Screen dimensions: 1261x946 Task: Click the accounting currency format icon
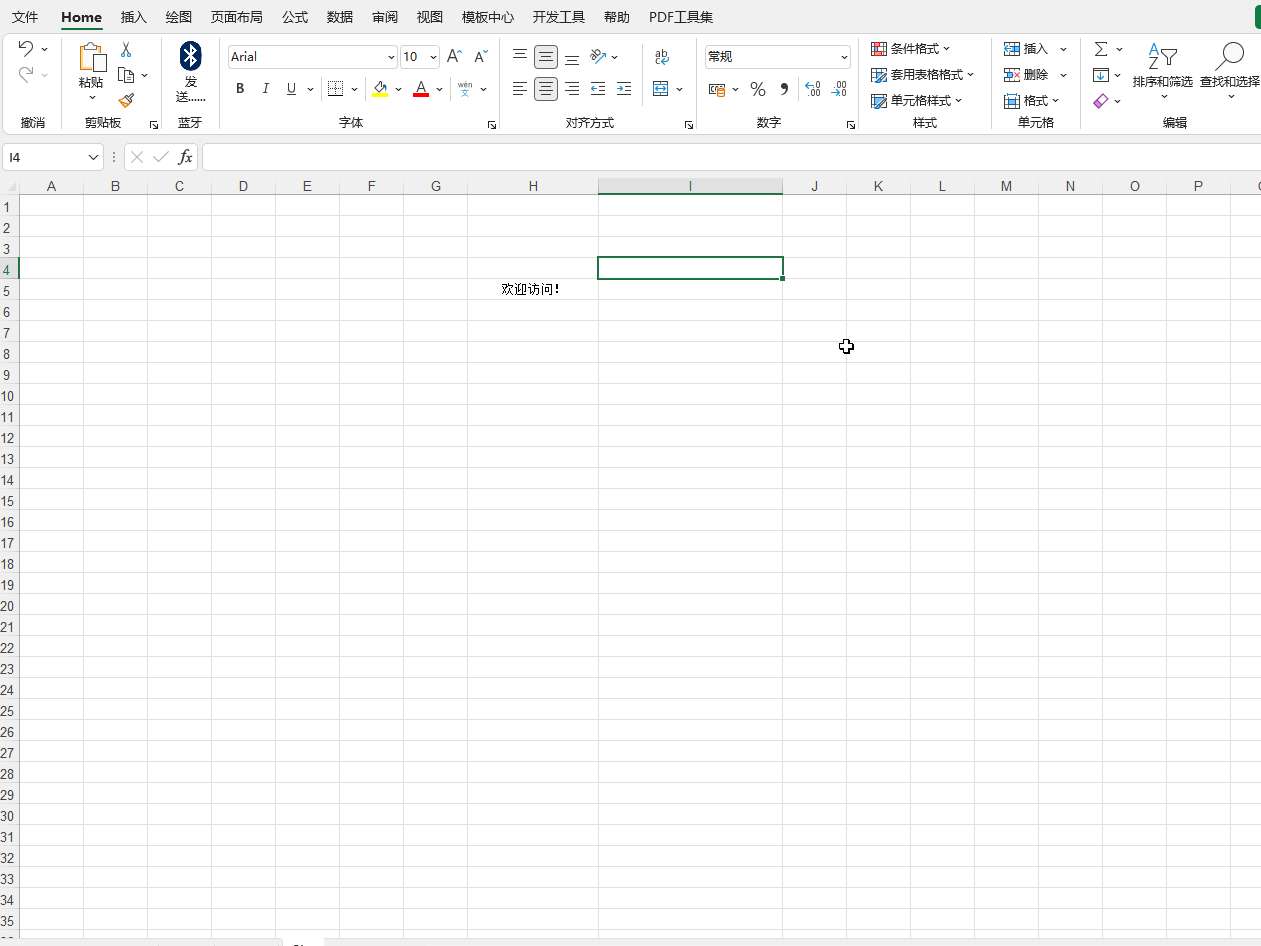click(717, 89)
